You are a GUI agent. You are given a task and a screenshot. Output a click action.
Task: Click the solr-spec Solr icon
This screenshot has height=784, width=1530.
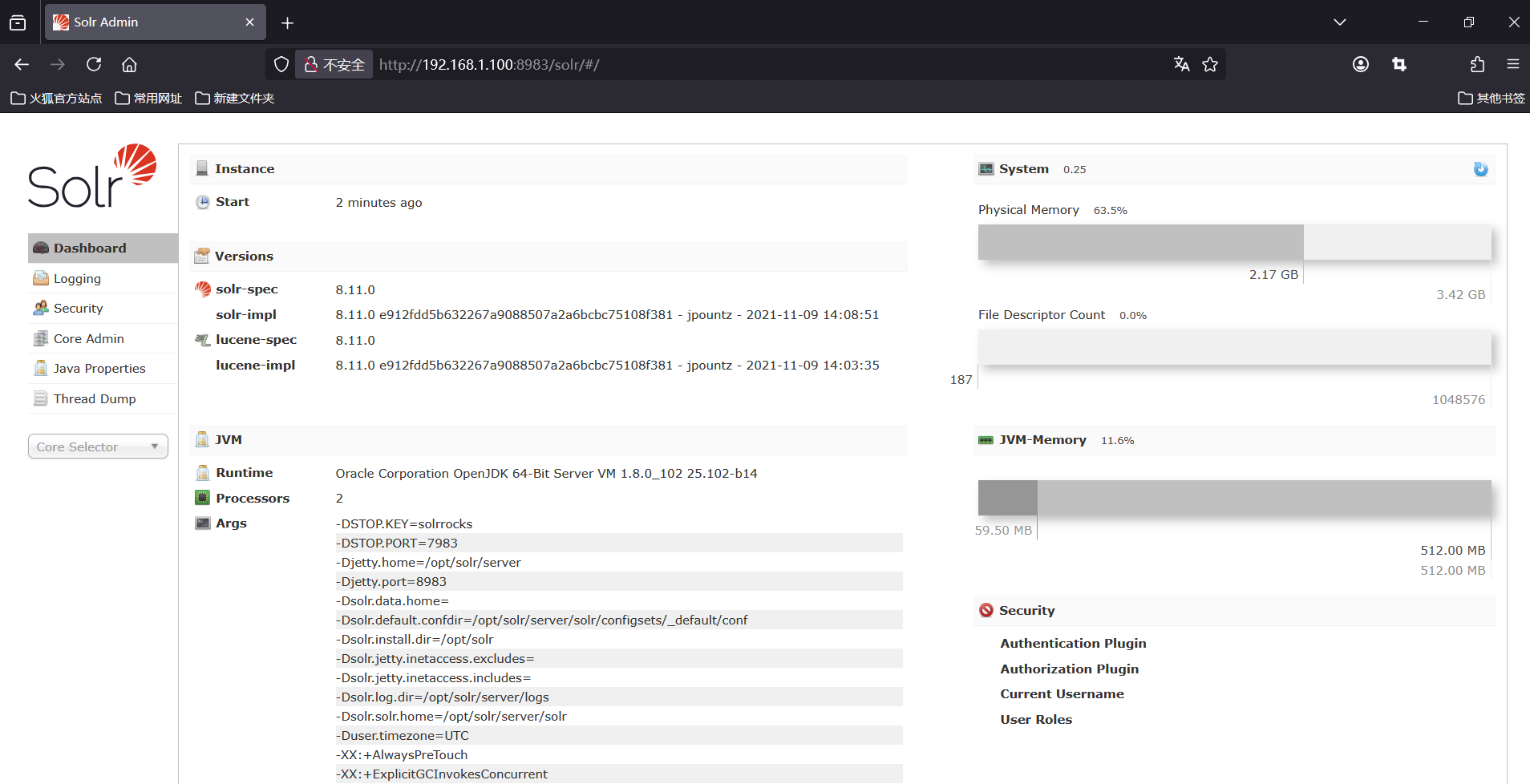coord(203,289)
